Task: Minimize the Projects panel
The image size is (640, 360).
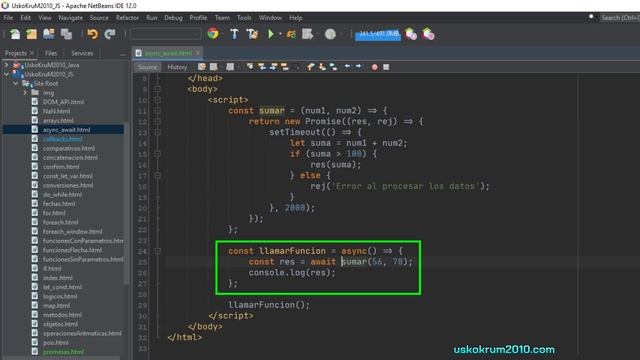Action: click(x=123, y=54)
